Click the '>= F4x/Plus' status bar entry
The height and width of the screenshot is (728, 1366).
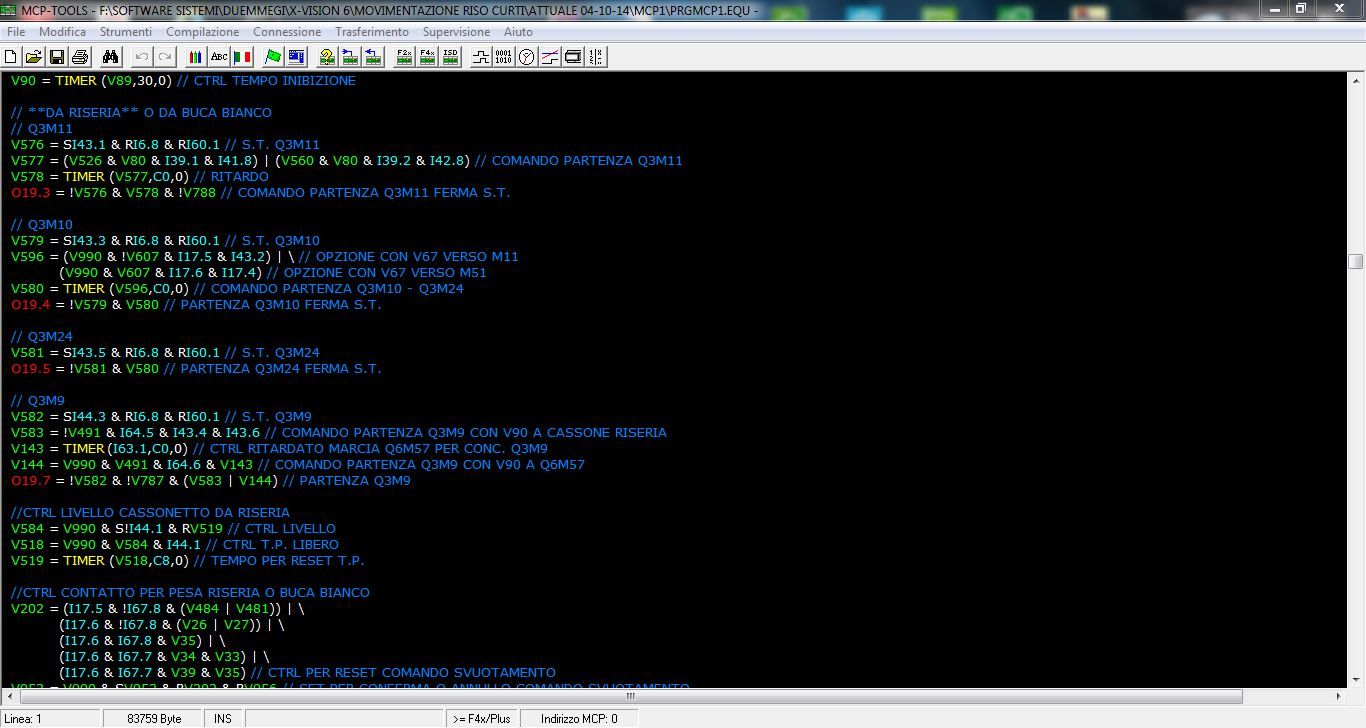(484, 718)
